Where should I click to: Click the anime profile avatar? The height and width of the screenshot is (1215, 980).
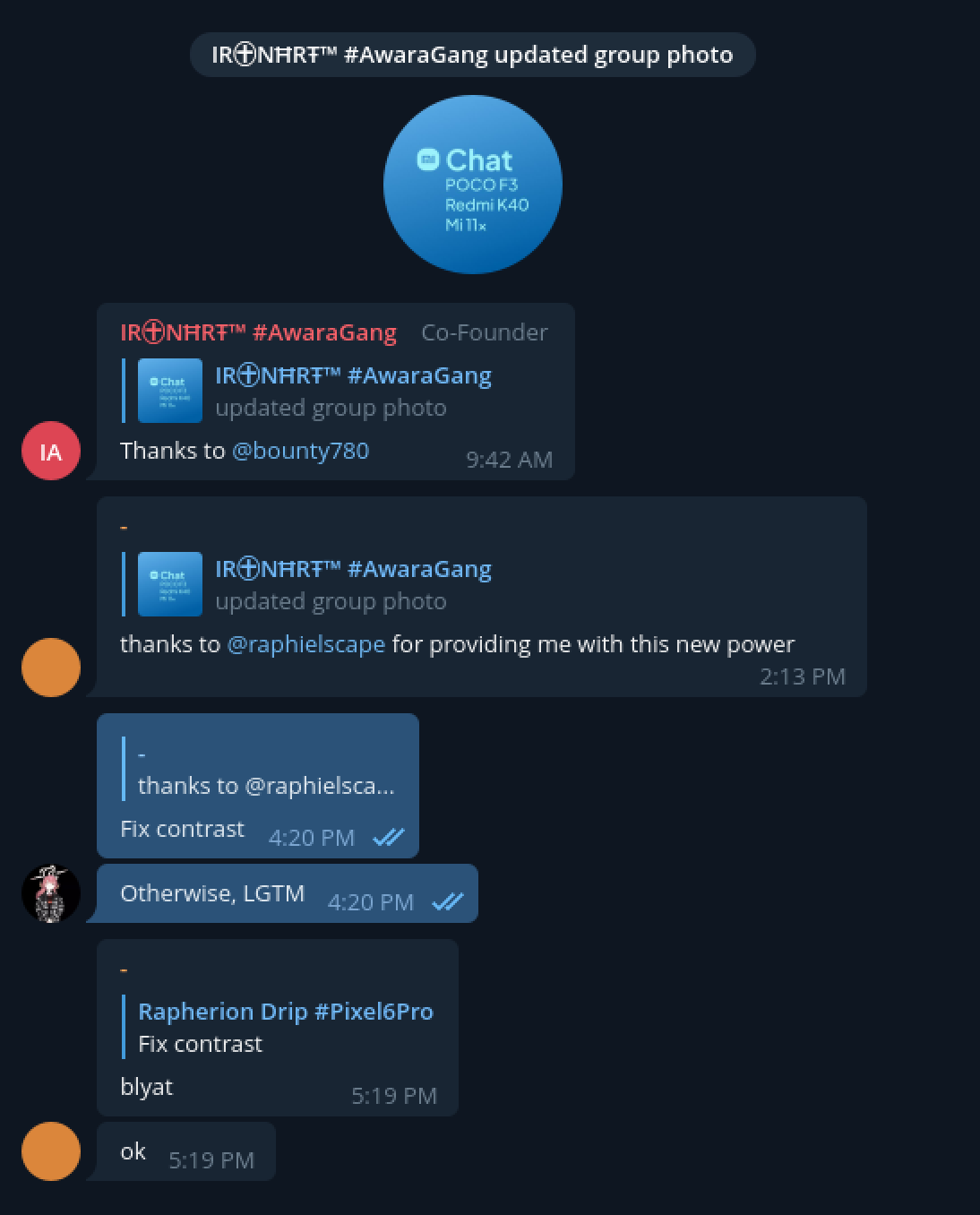tap(51, 893)
